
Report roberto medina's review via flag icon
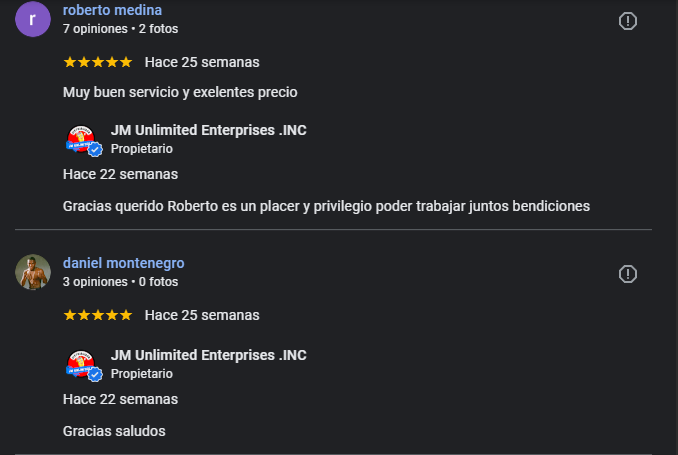click(628, 21)
